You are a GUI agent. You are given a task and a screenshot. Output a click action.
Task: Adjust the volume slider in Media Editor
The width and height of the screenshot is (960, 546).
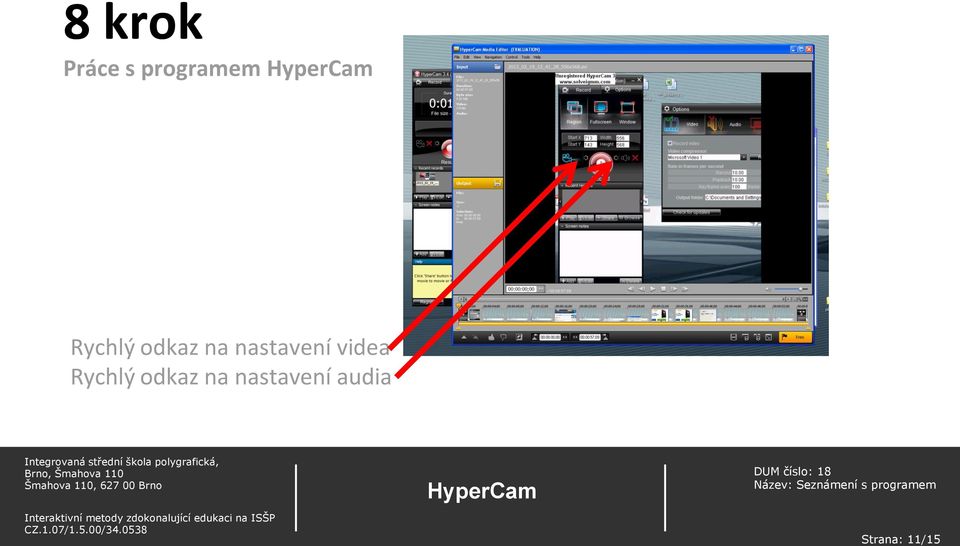point(790,289)
